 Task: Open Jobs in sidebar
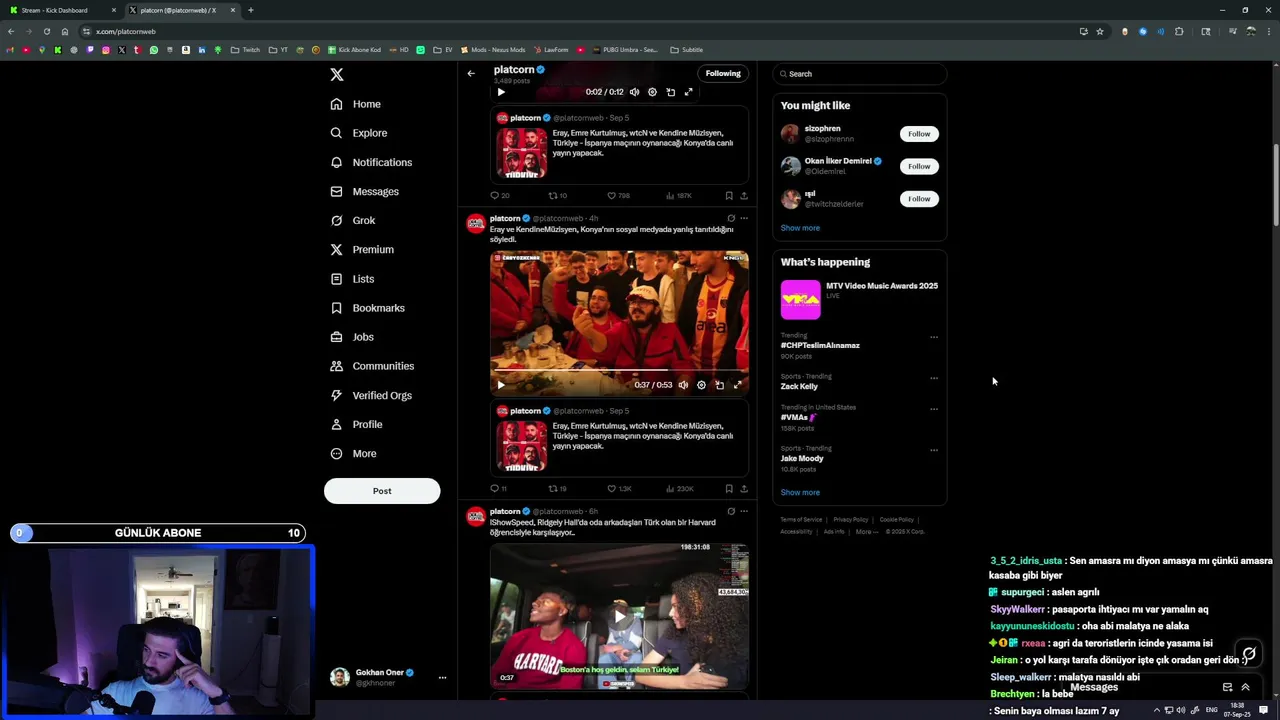(x=351, y=337)
